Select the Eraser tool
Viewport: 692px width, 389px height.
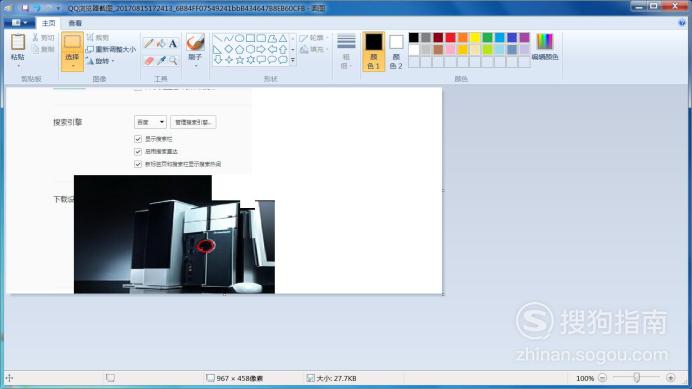coord(149,60)
